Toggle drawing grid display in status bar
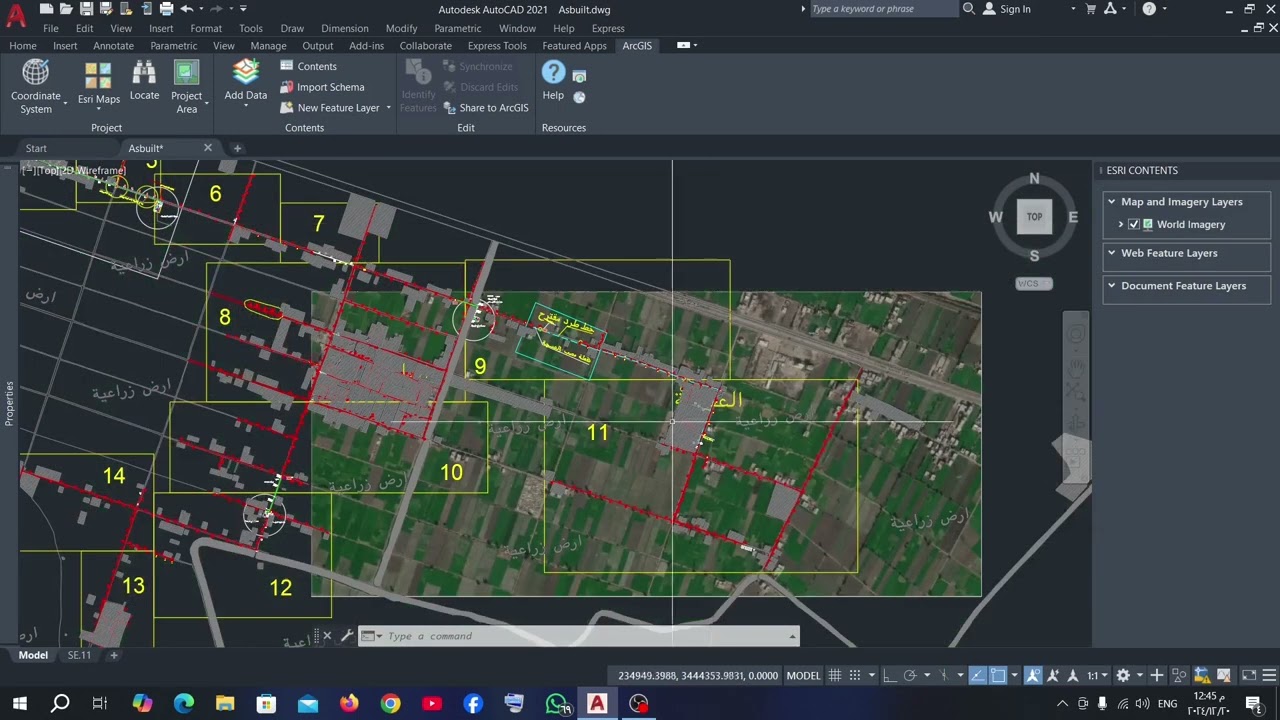1280x720 pixels. coord(835,675)
